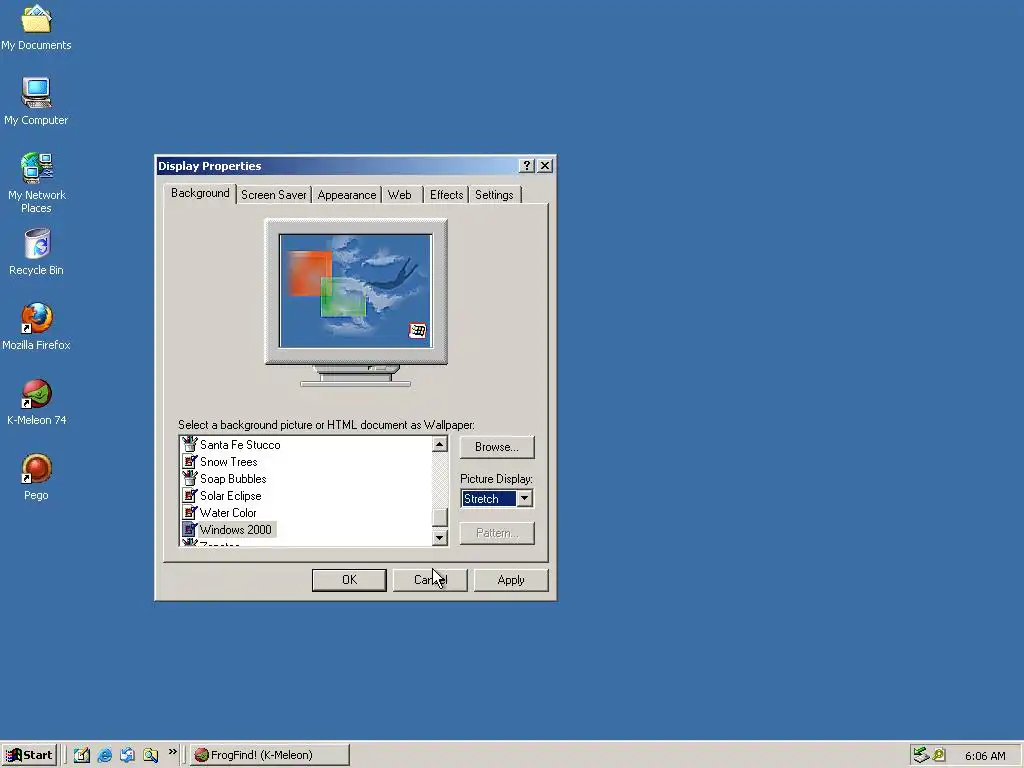Image resolution: width=1024 pixels, height=768 pixels.
Task: Open the Start menu
Action: click(x=29, y=755)
